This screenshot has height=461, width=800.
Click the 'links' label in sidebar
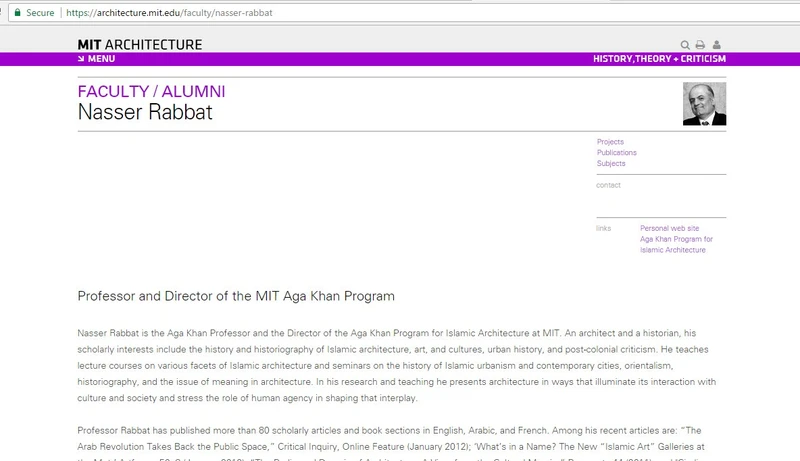coord(603,228)
